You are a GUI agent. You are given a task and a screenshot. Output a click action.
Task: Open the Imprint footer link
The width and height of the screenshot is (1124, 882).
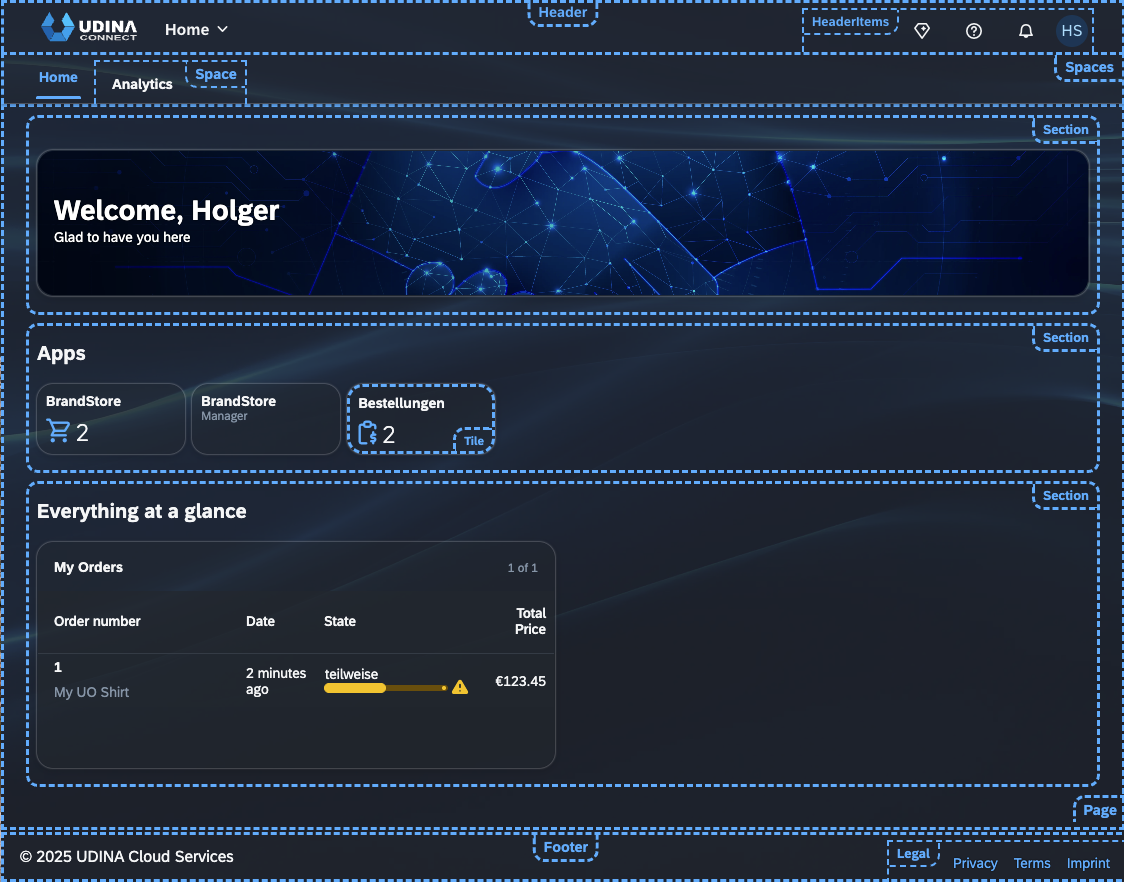(1088, 863)
